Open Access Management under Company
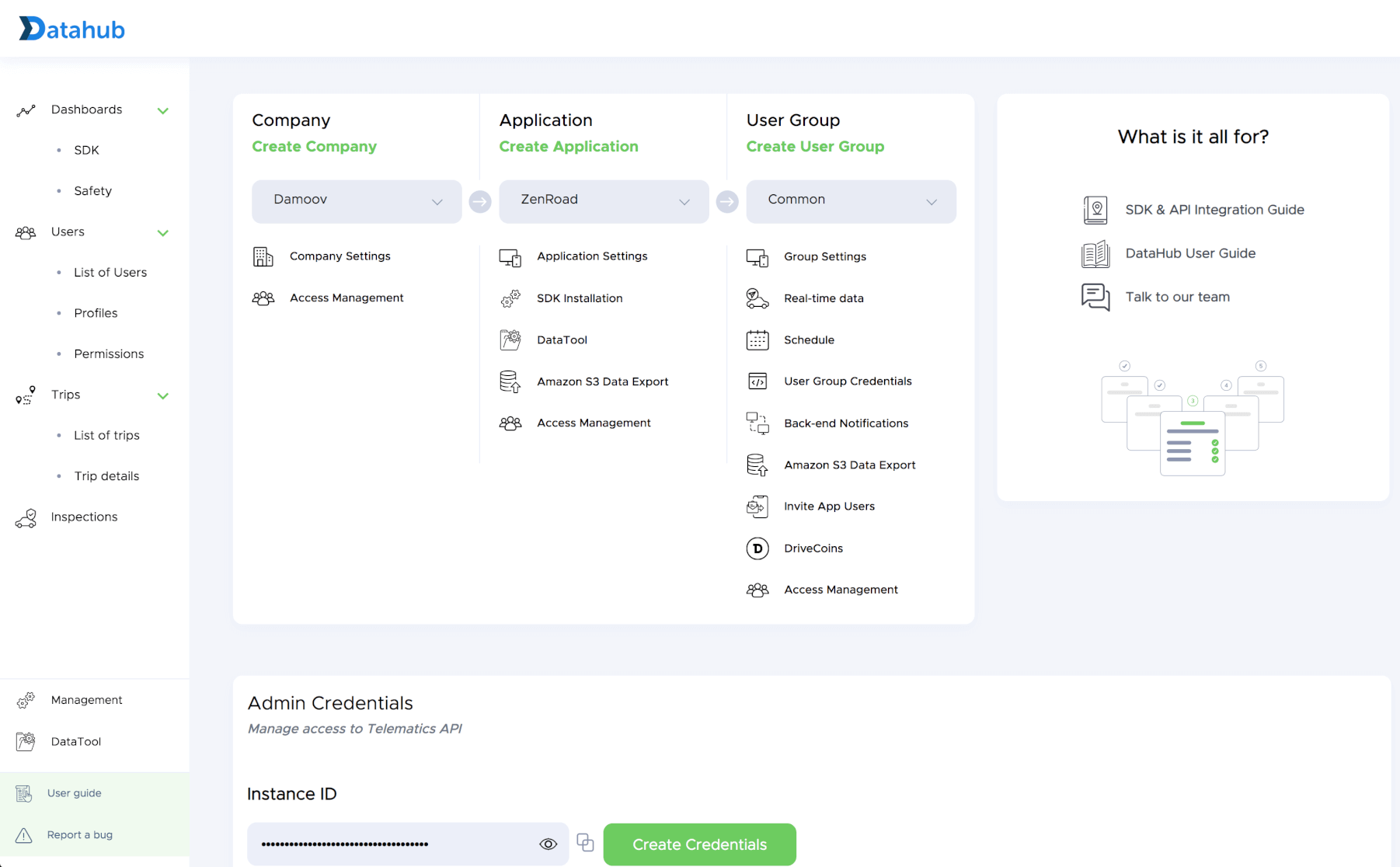The height and width of the screenshot is (867, 1400). point(347,298)
